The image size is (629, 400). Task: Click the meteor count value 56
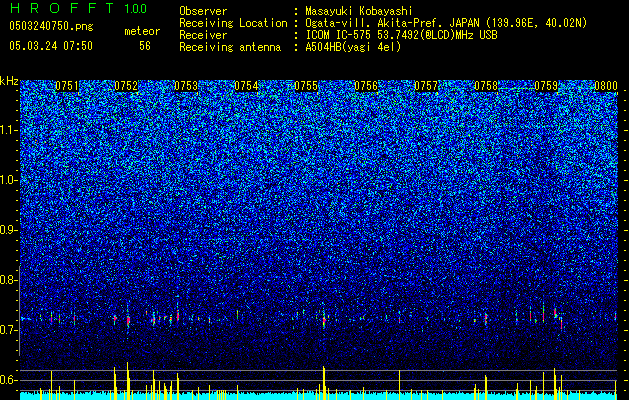[x=145, y=46]
